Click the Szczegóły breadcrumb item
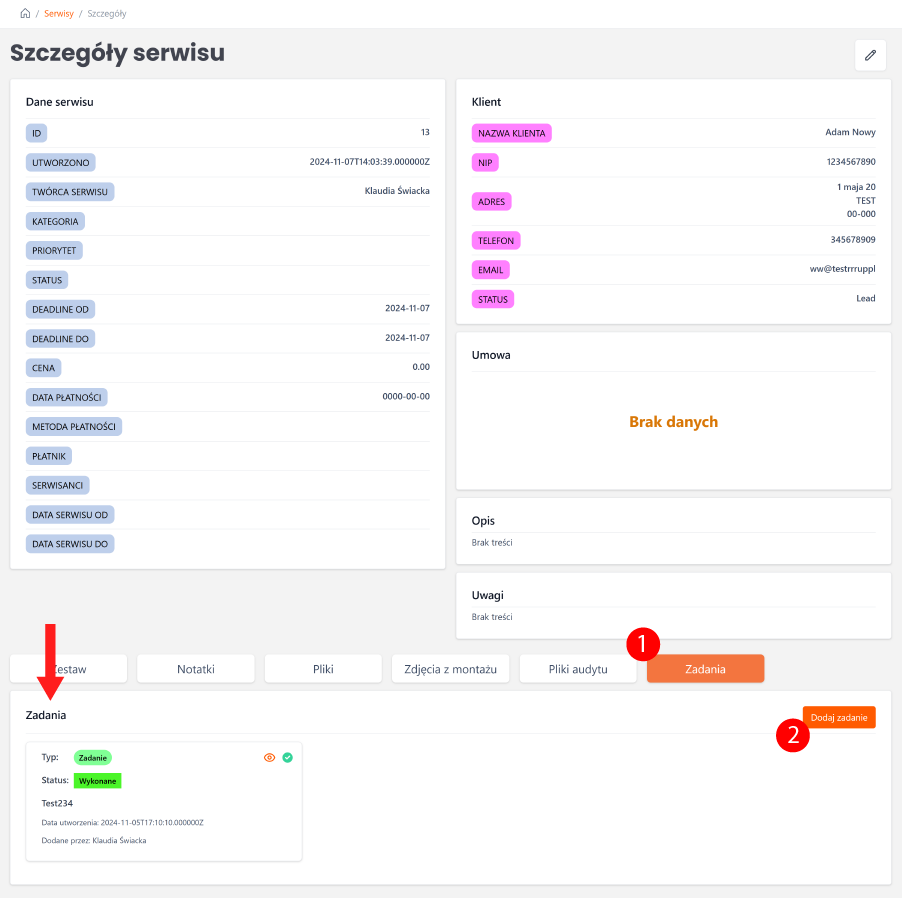The width and height of the screenshot is (902, 898). tap(106, 14)
